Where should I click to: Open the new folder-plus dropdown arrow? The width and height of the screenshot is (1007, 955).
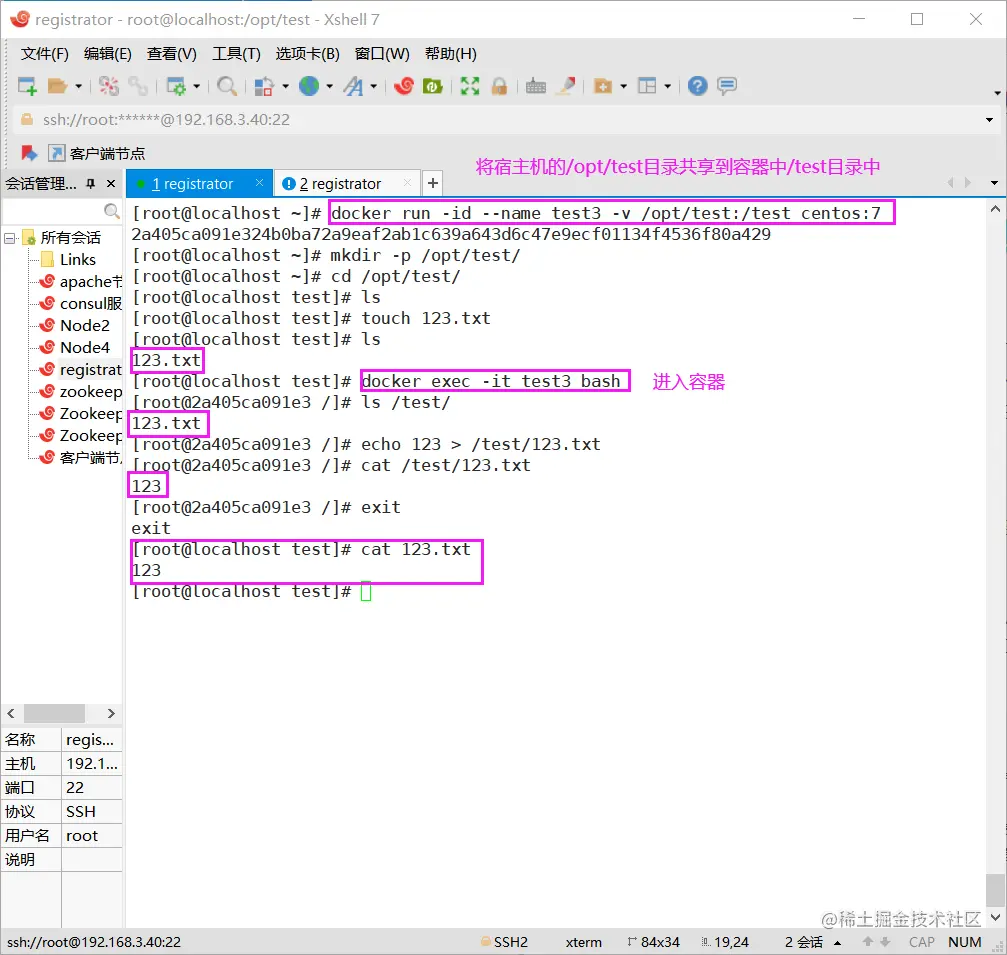[624, 85]
